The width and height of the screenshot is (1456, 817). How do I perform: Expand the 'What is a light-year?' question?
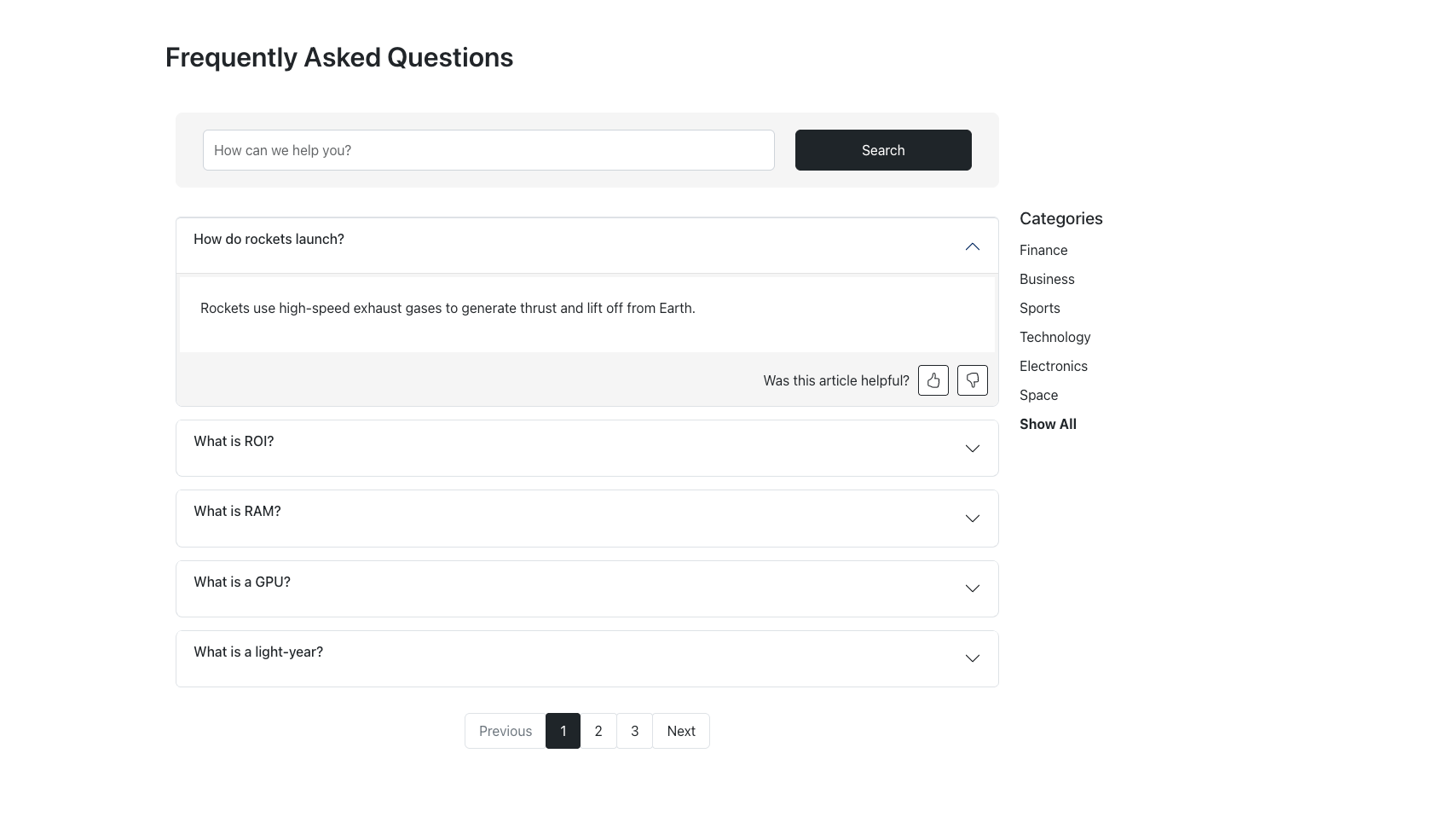pos(586,658)
